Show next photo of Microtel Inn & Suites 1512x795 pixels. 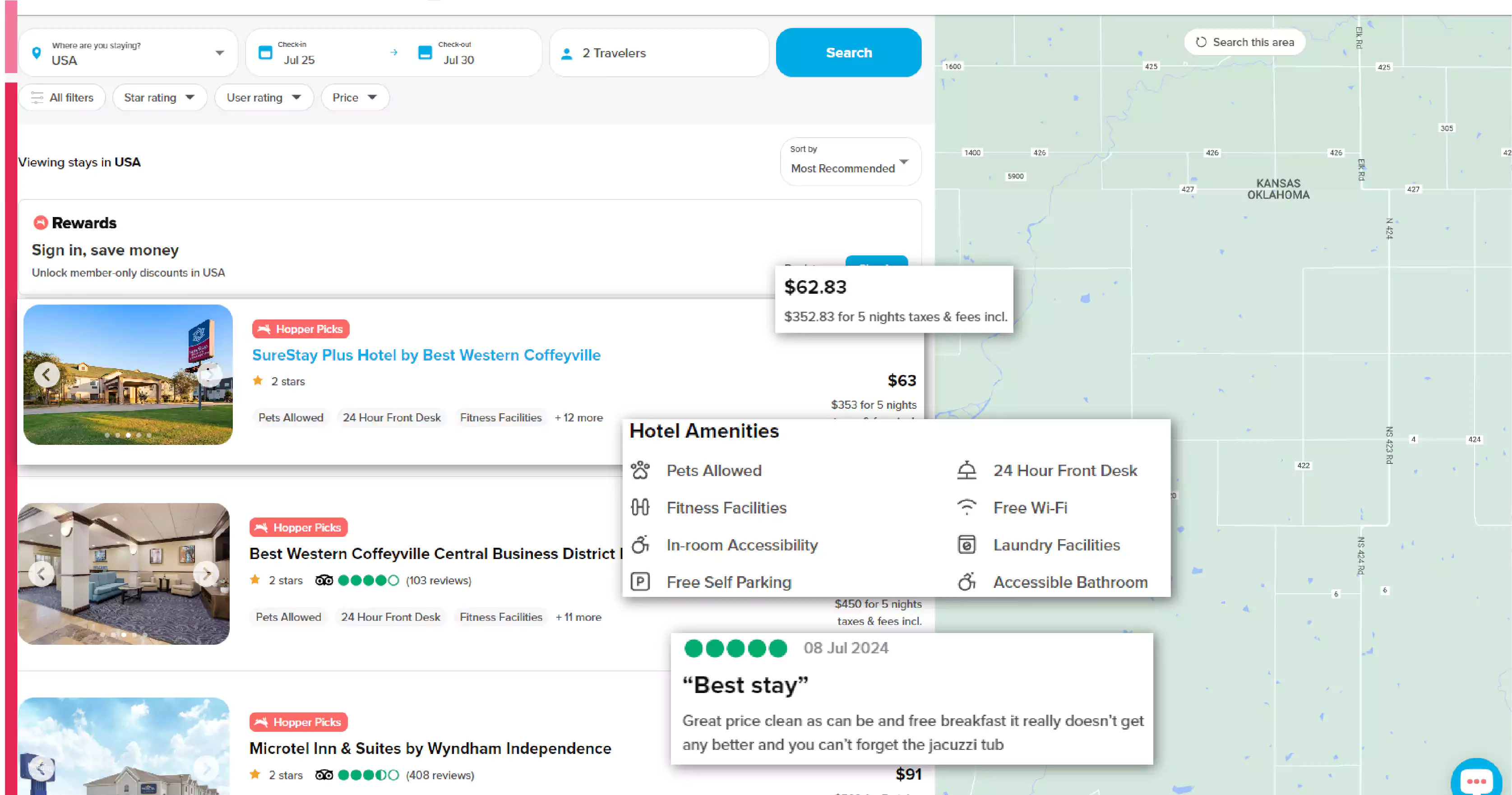[206, 768]
